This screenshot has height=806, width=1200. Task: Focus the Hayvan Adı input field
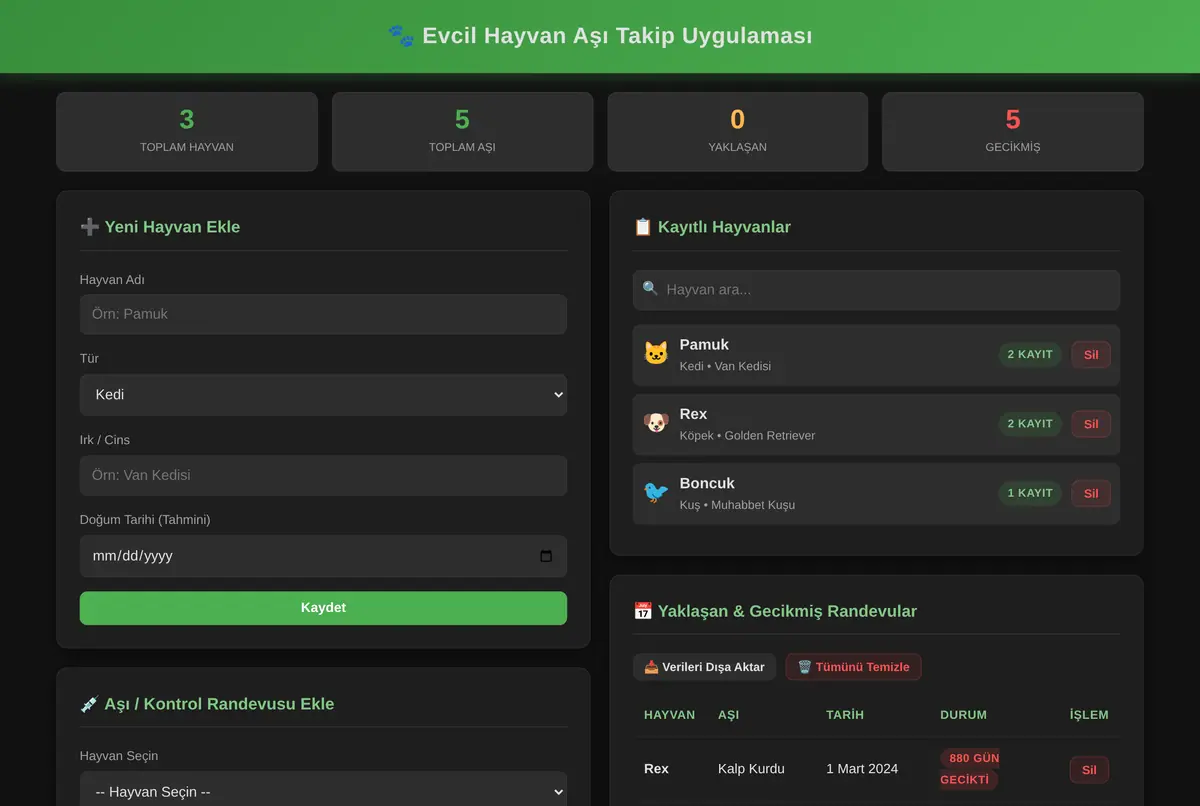tap(323, 314)
